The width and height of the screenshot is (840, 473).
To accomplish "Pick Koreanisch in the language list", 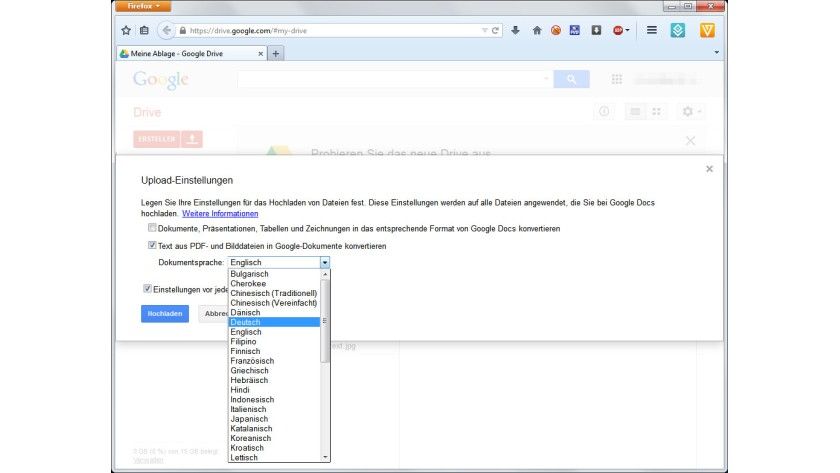I will point(275,438).
